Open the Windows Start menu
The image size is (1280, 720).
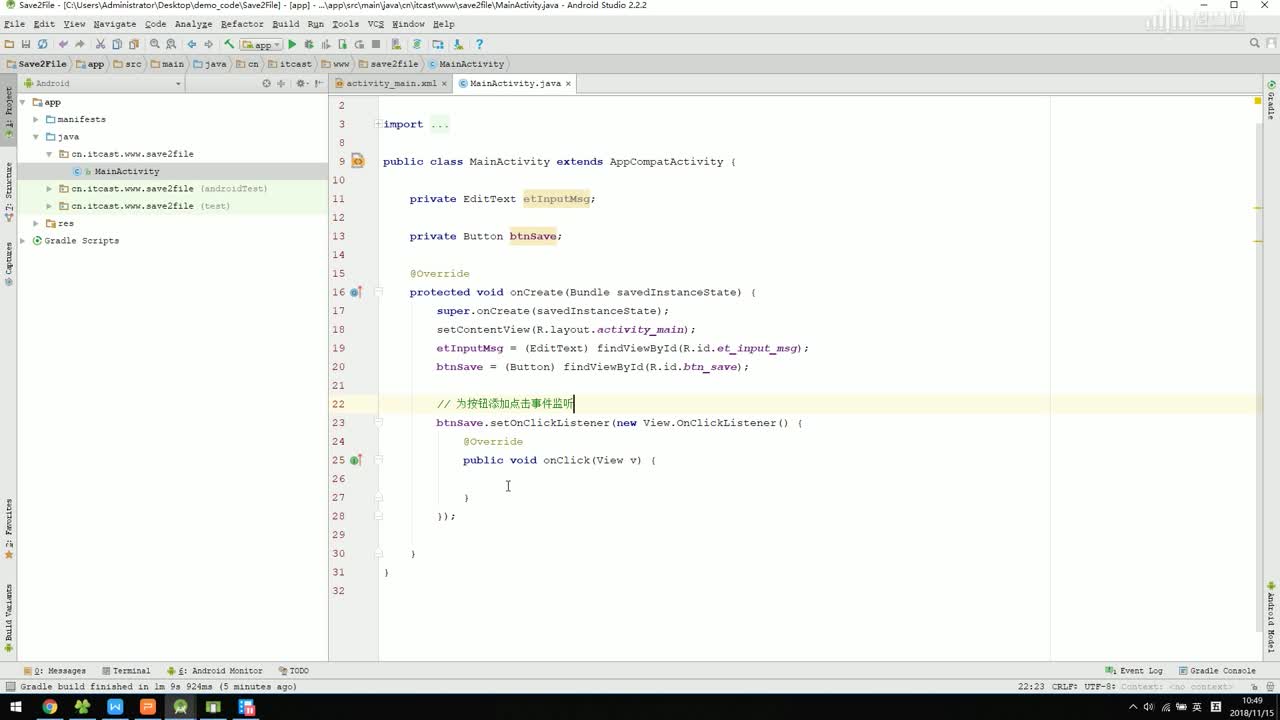[16, 707]
